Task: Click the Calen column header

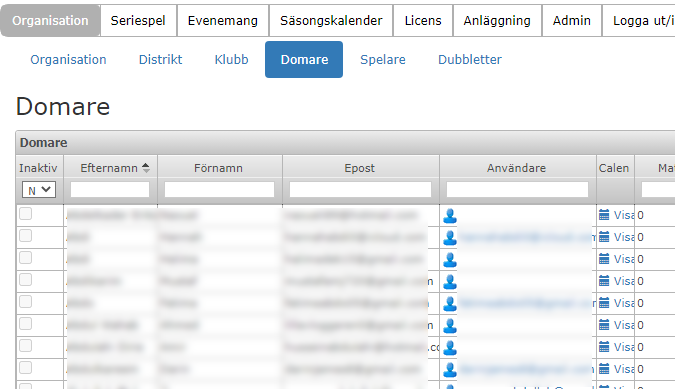Action: click(614, 168)
